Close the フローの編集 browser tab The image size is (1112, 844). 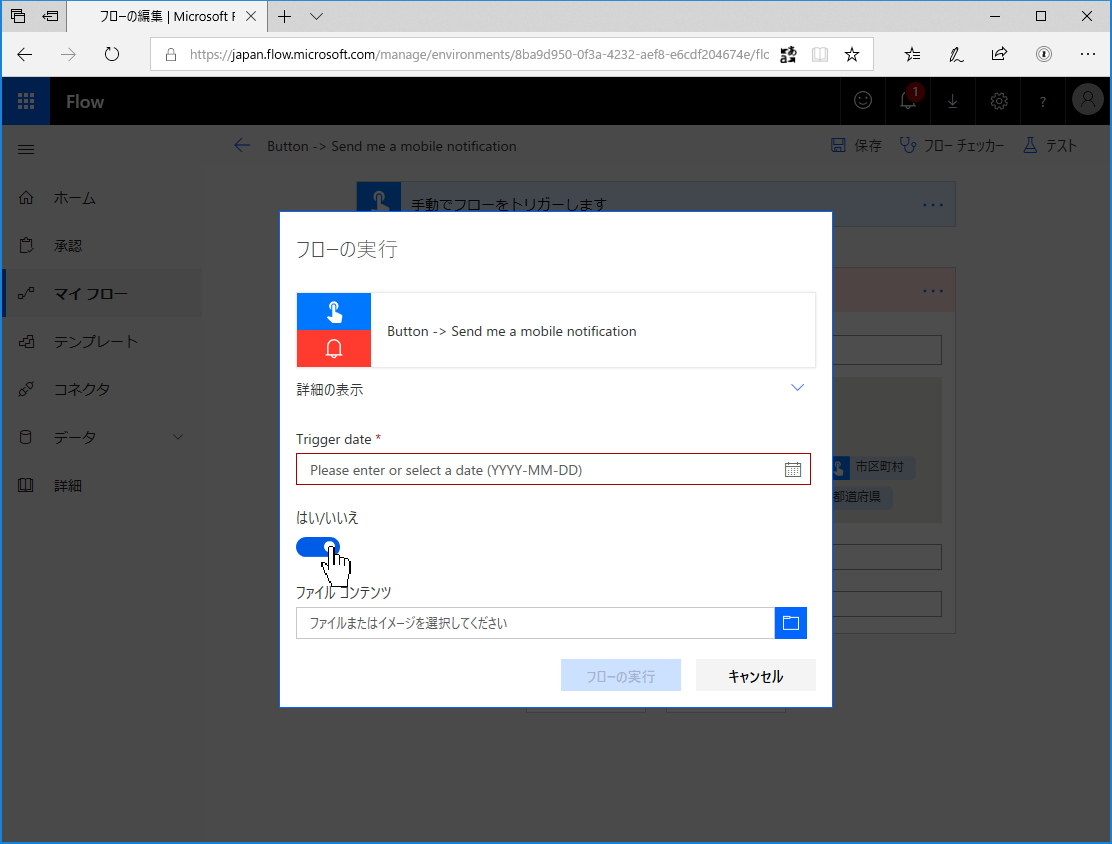click(x=251, y=16)
